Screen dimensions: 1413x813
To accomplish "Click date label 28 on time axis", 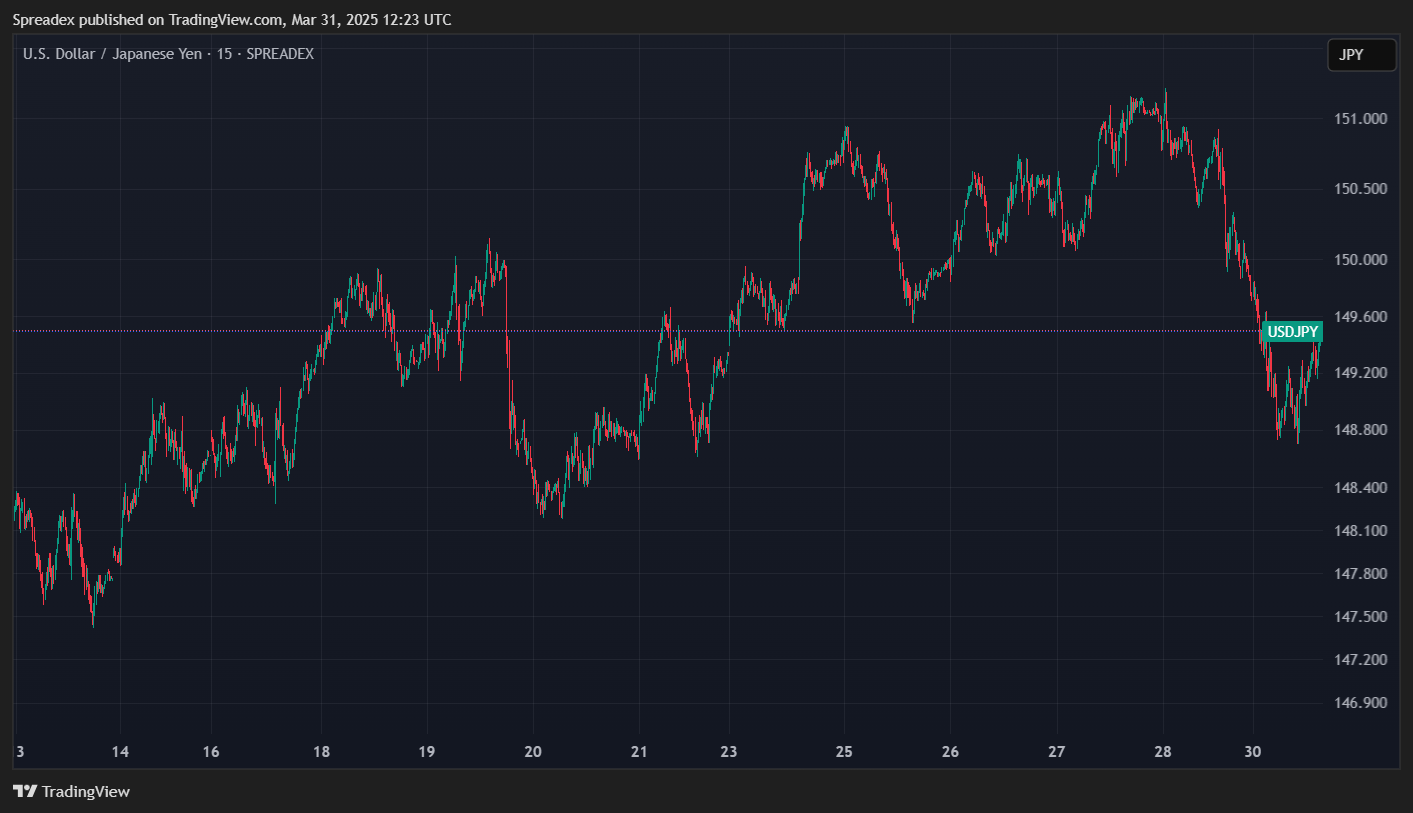I will 1163,752.
